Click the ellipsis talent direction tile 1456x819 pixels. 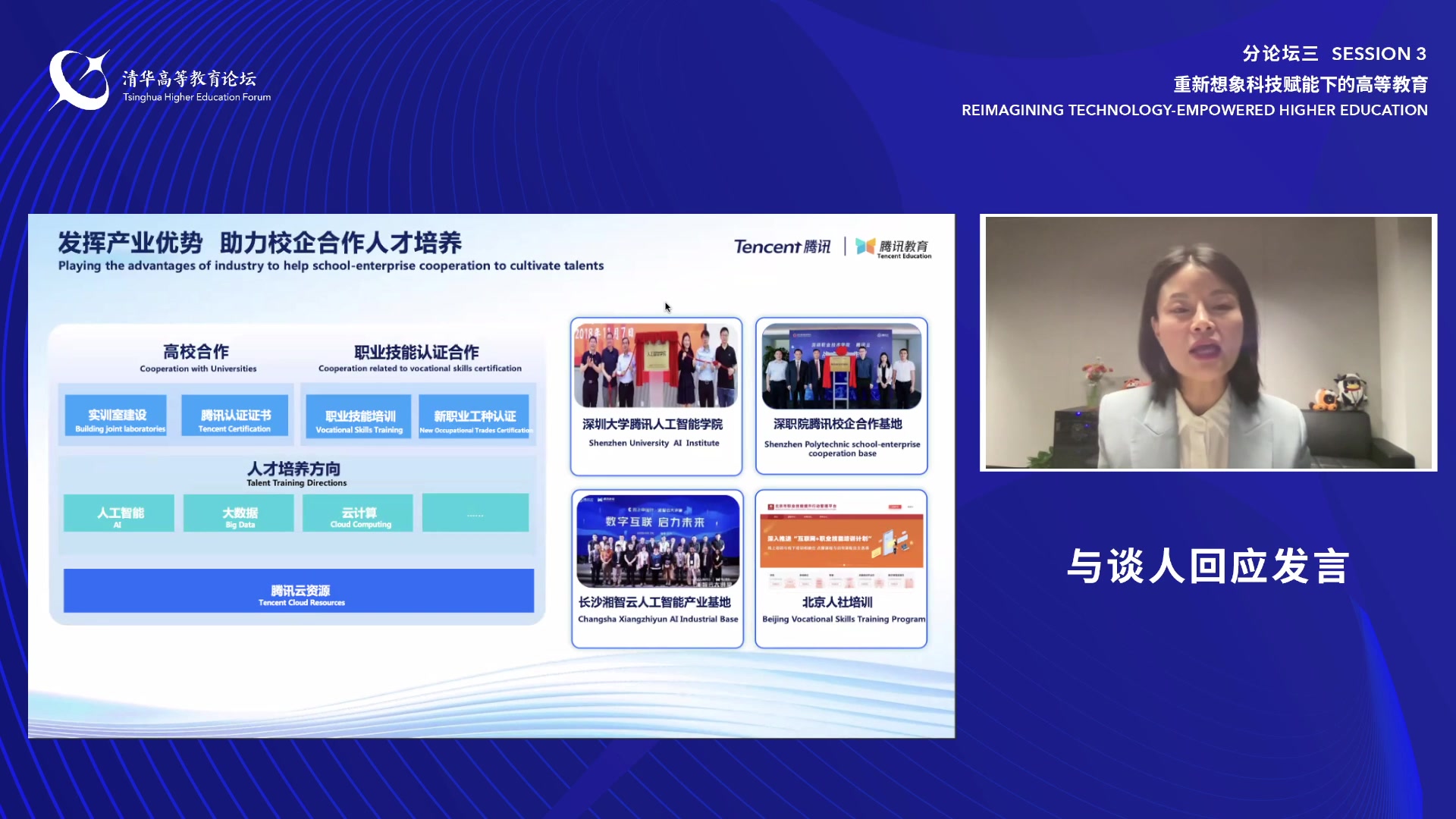click(475, 513)
